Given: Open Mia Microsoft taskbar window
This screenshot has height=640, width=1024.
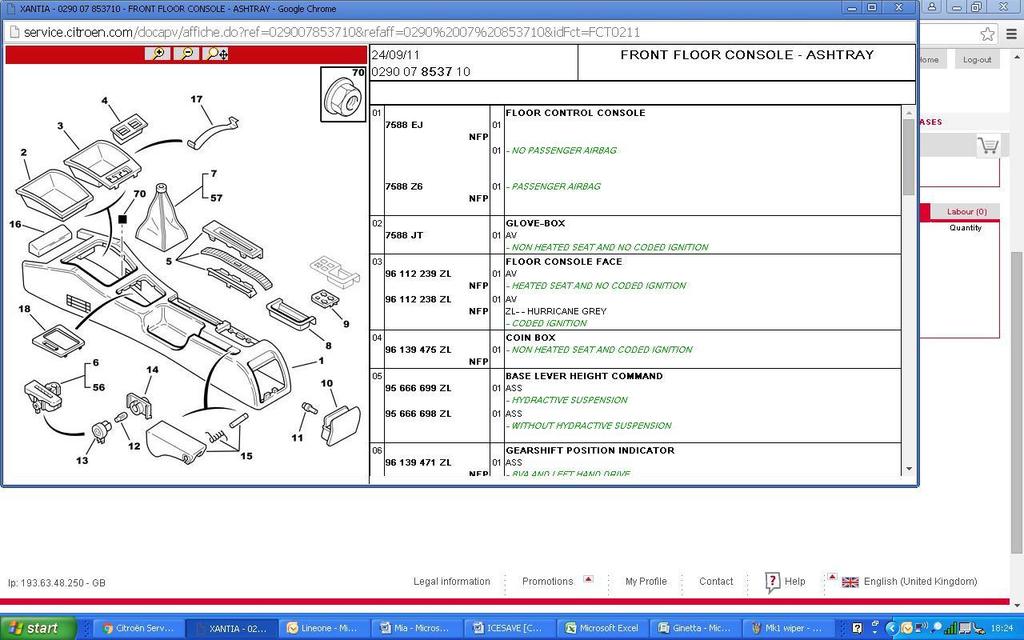Looking at the screenshot, I should tap(417, 628).
